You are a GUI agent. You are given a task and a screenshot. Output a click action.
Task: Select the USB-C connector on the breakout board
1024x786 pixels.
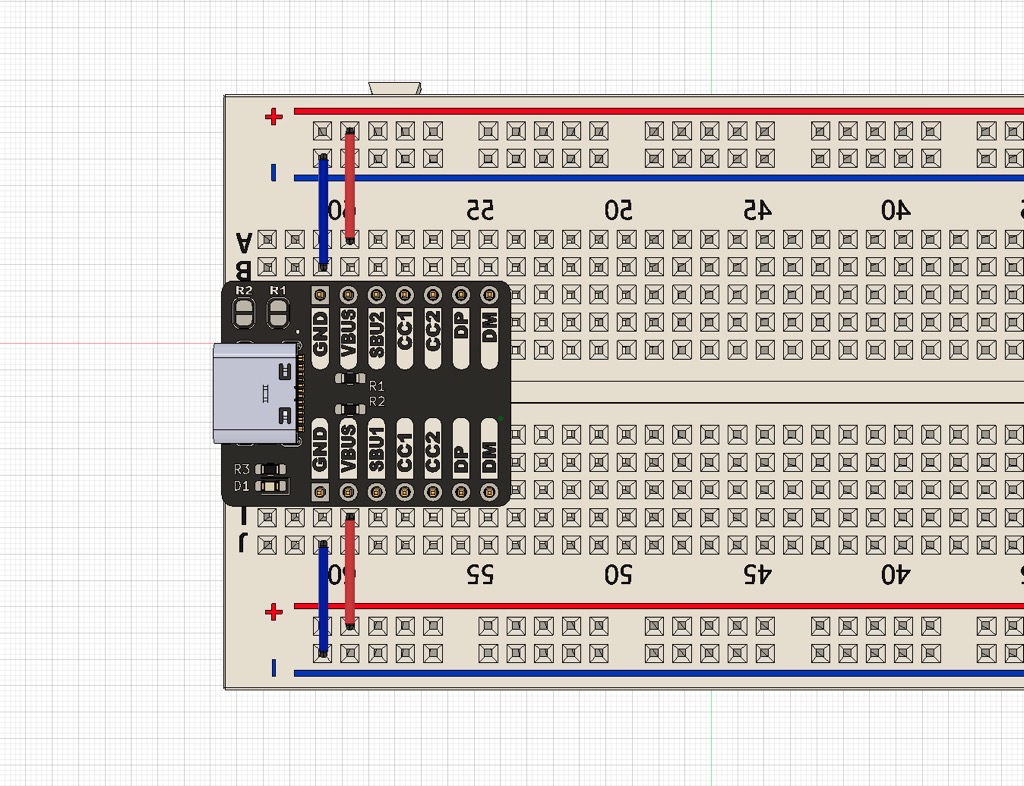(252, 393)
